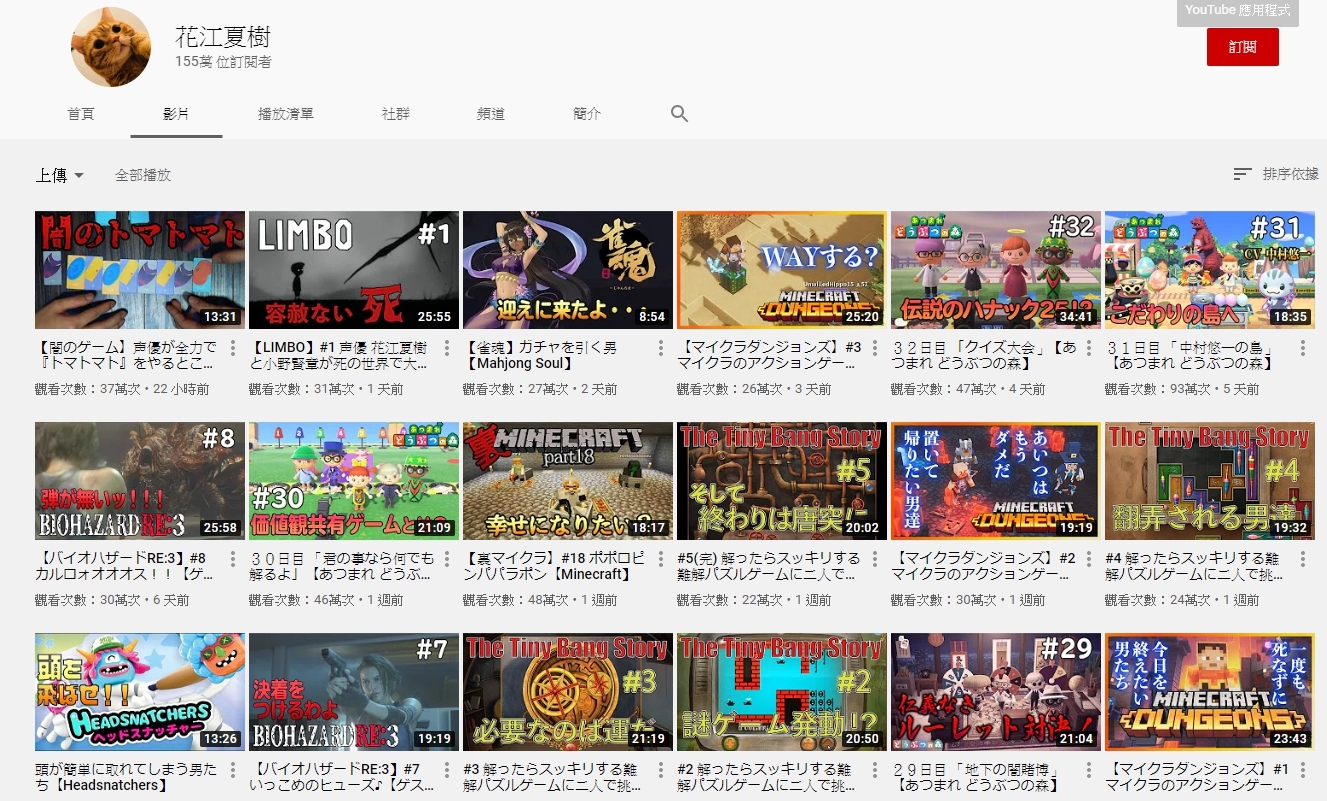
Task: Open three-dot menu for ３２日目「クイズ大会」 video
Action: click(1089, 349)
